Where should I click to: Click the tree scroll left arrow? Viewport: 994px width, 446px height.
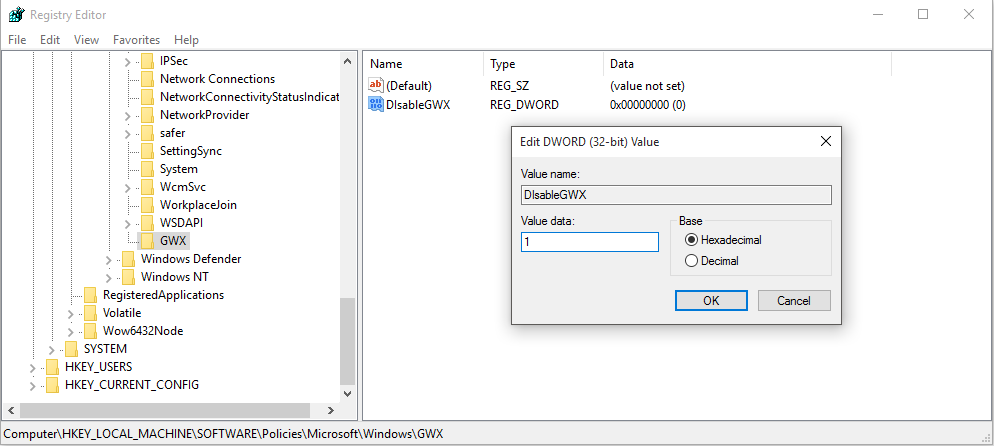[11, 411]
